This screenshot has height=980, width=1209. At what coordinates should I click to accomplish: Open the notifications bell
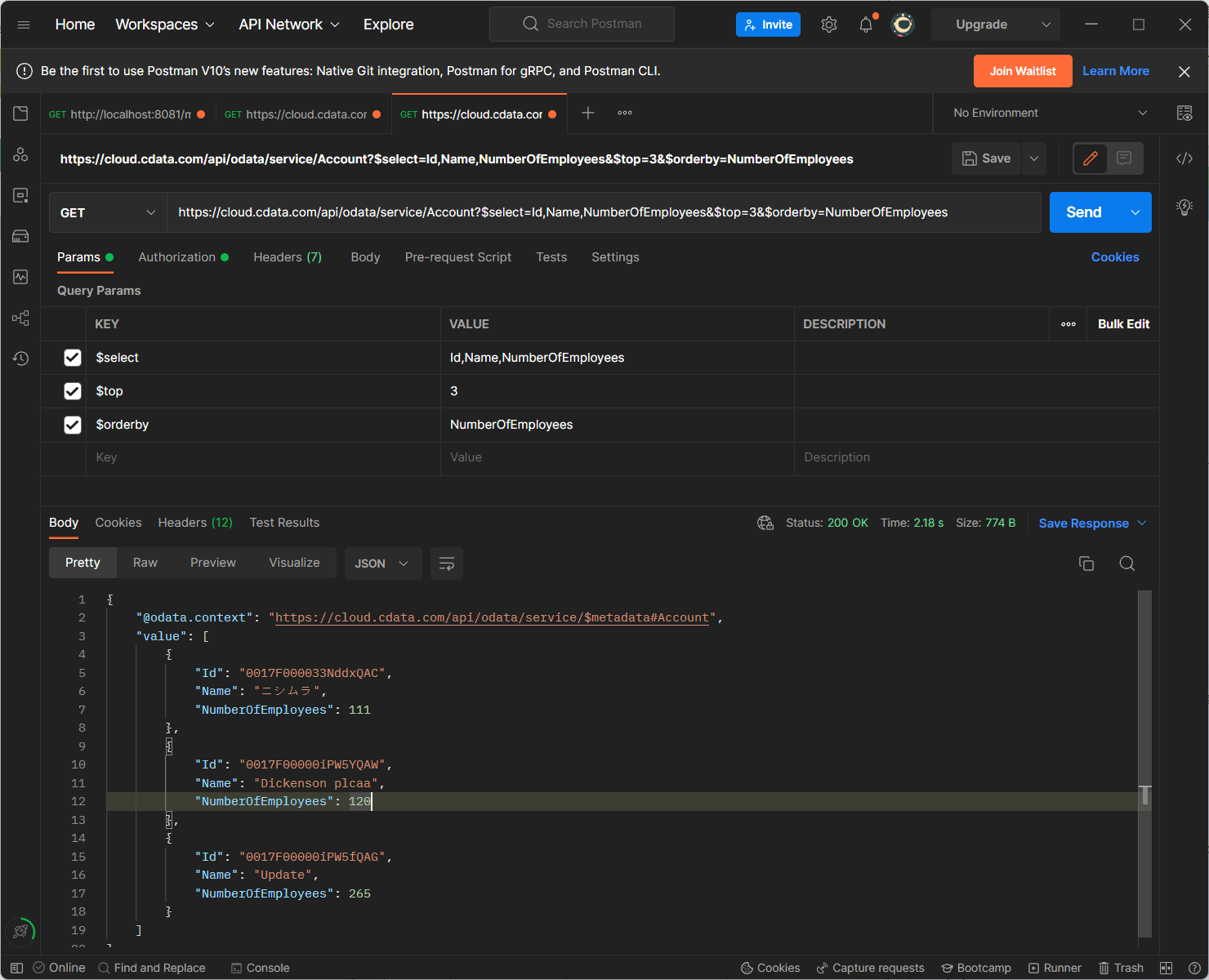point(865,24)
